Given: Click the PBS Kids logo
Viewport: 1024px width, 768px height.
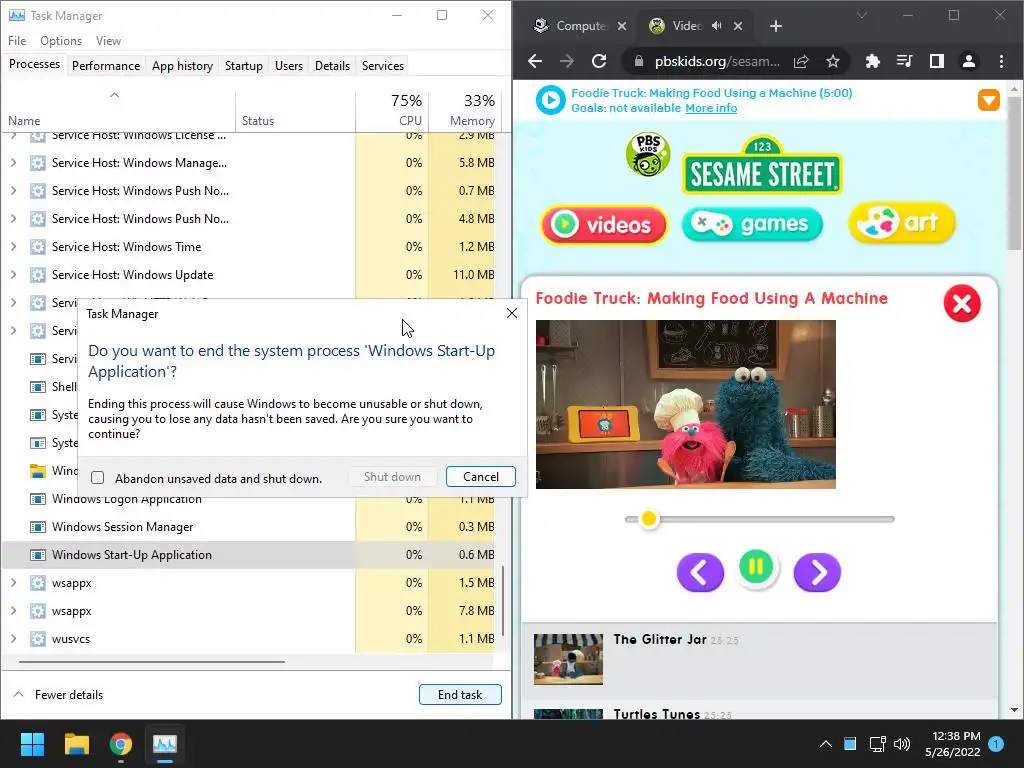Looking at the screenshot, I should tap(647, 155).
